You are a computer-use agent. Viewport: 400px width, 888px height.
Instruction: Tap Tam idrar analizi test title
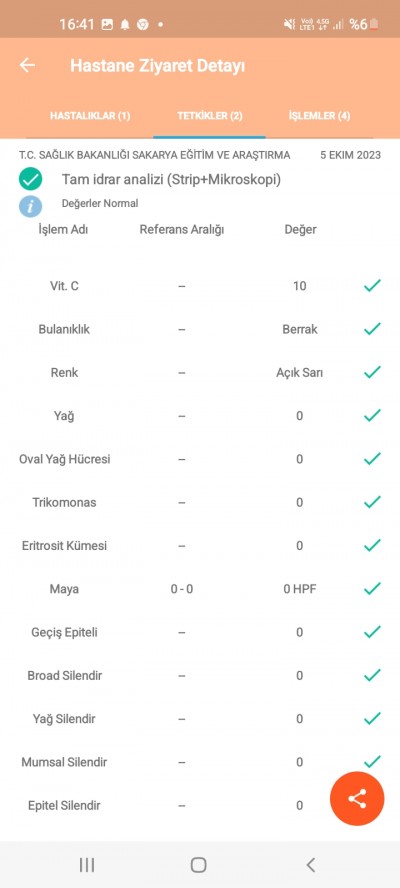[x=171, y=180]
